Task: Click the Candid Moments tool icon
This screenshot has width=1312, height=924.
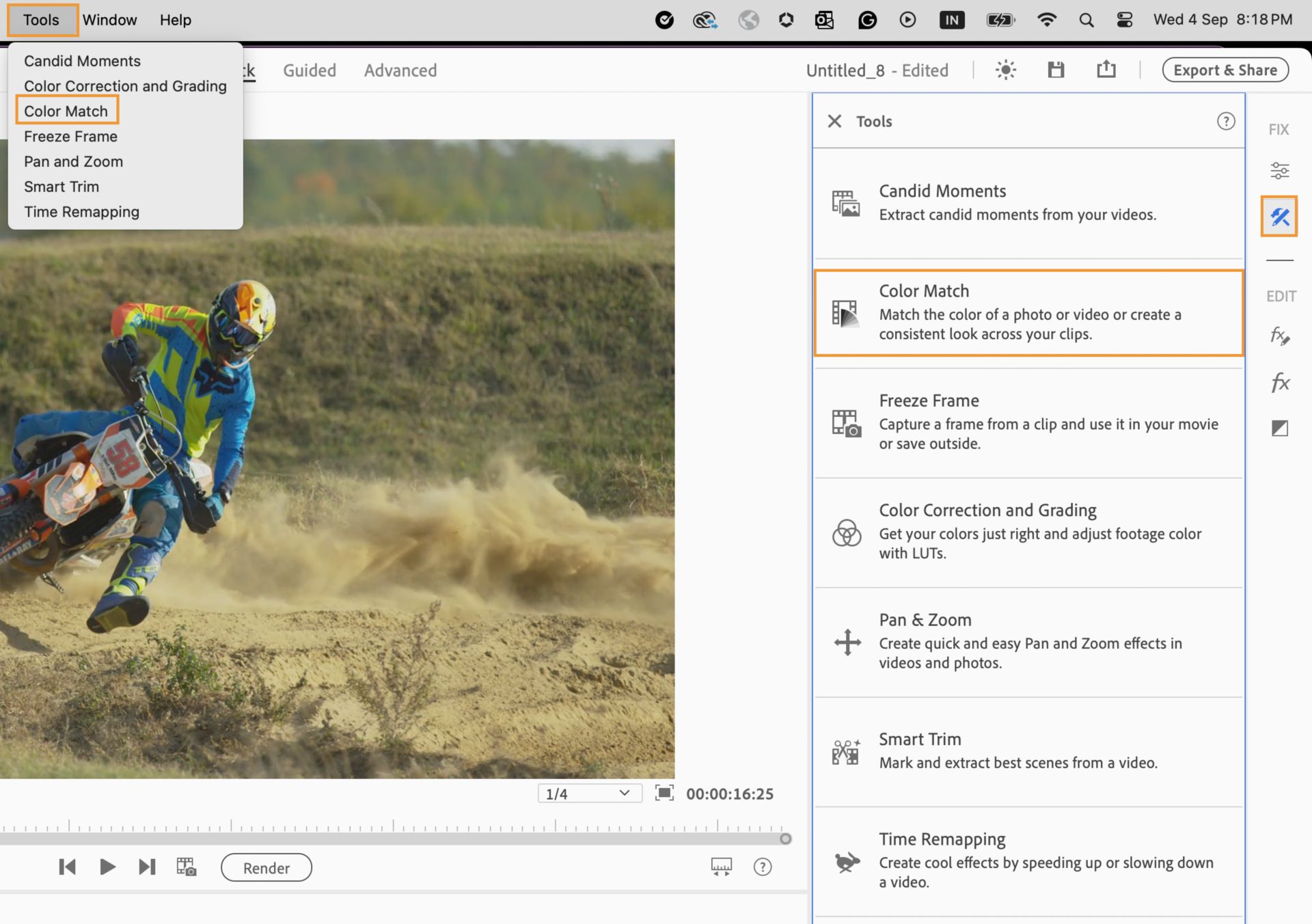Action: [846, 203]
